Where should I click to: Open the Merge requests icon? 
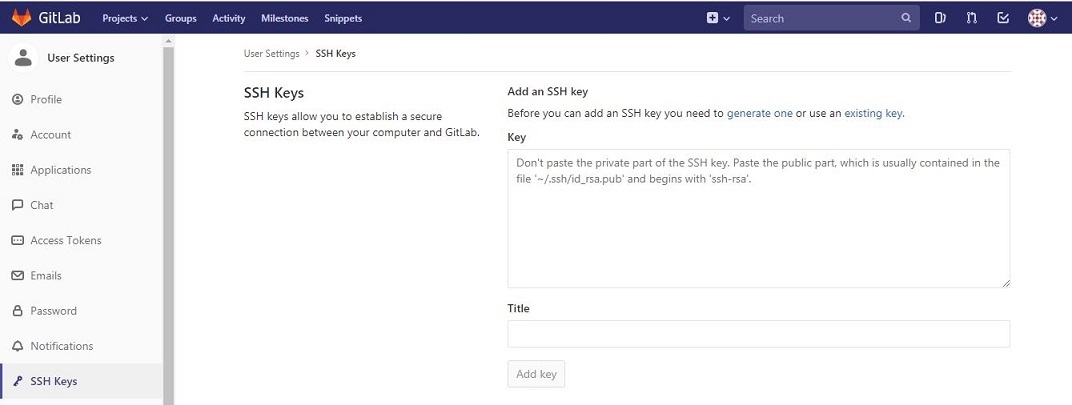click(x=971, y=18)
